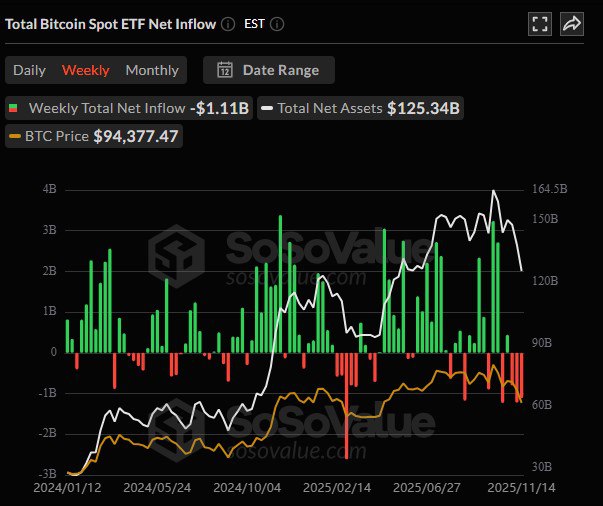This screenshot has width=603, height=506.
Task: Click the fullscreen expand icon
Action: [x=540, y=24]
